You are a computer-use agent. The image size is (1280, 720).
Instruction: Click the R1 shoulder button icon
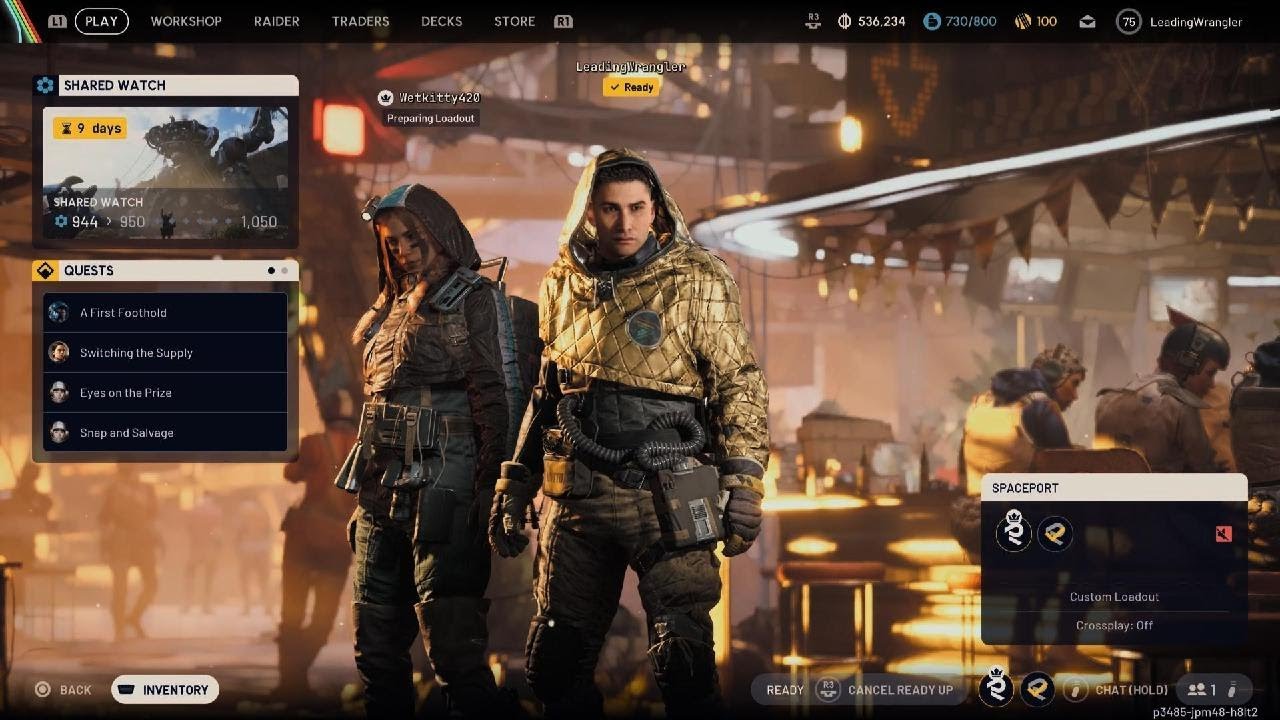pyautogui.click(x=563, y=21)
